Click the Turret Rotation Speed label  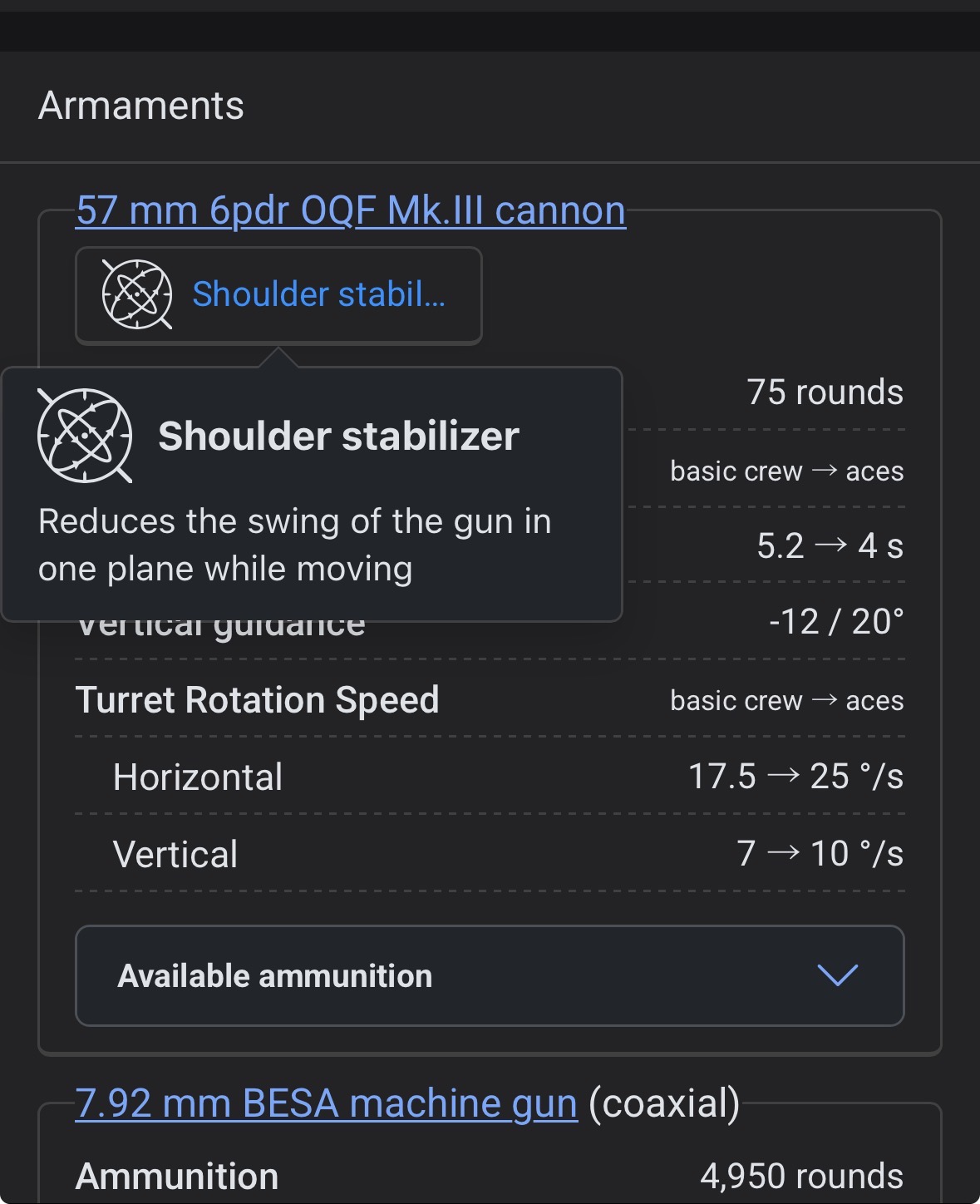click(x=257, y=700)
